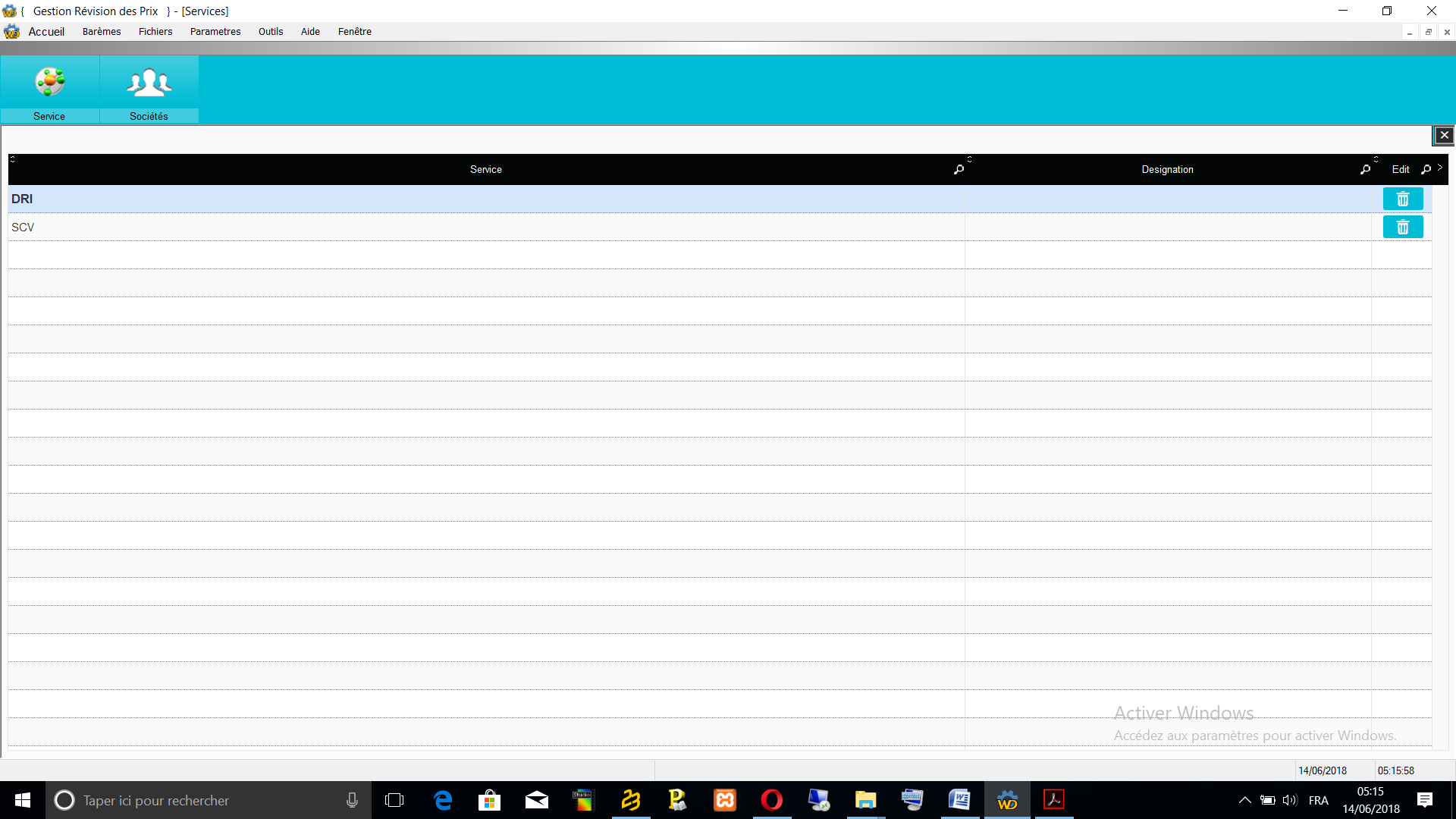Open Opera browser from taskbar
Image resolution: width=1456 pixels, height=819 pixels.
771,800
